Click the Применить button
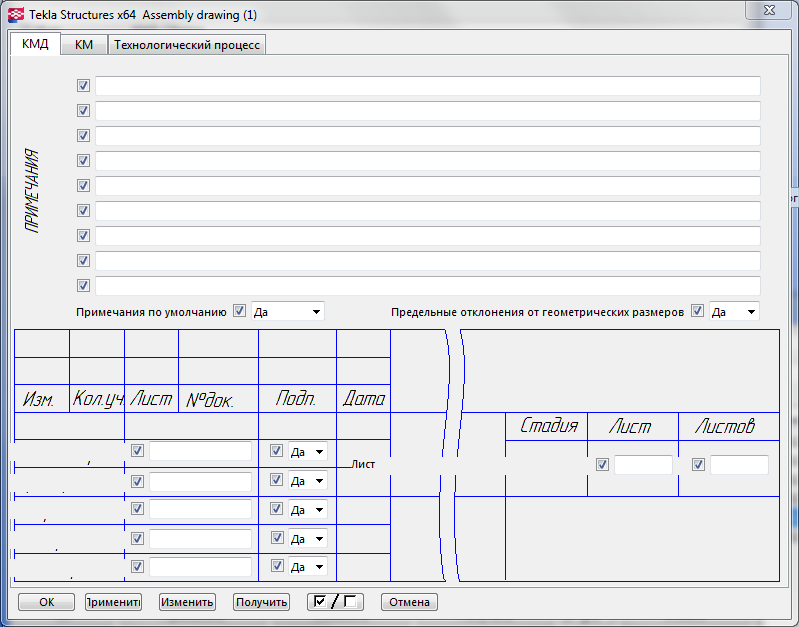Image resolution: width=799 pixels, height=627 pixels. click(x=113, y=602)
